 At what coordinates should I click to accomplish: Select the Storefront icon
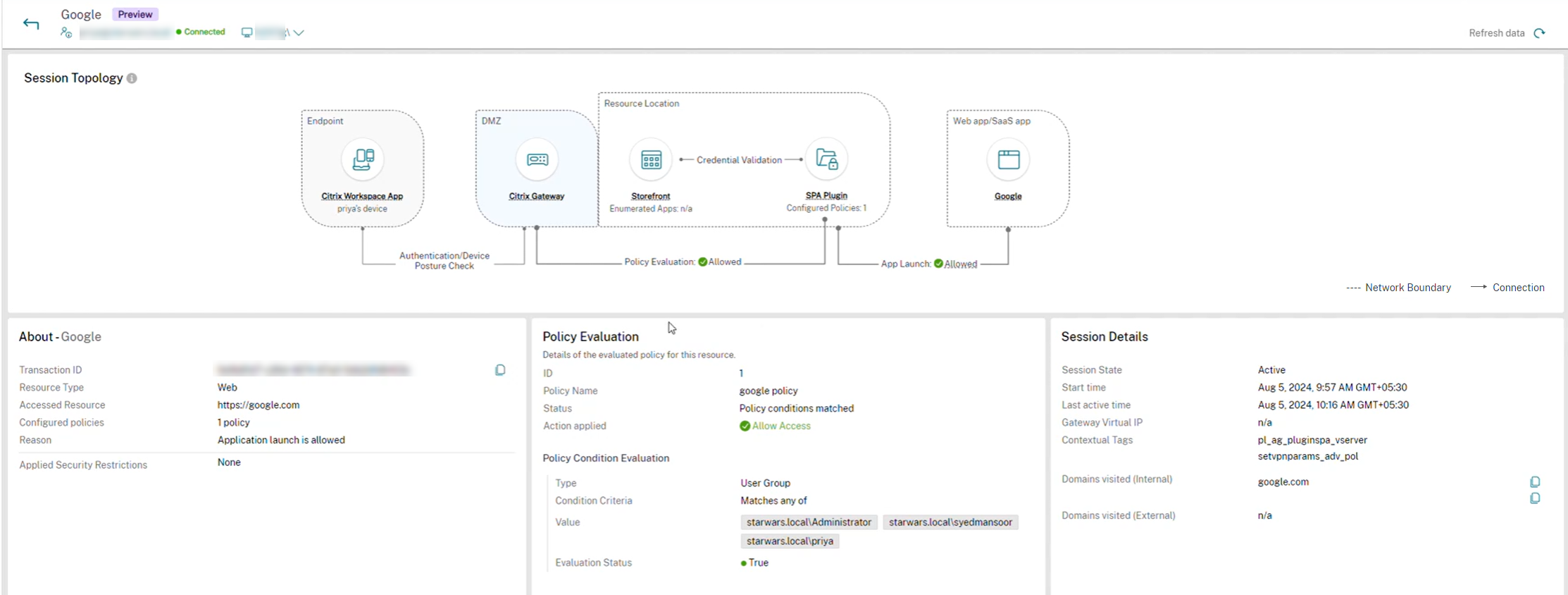point(651,159)
